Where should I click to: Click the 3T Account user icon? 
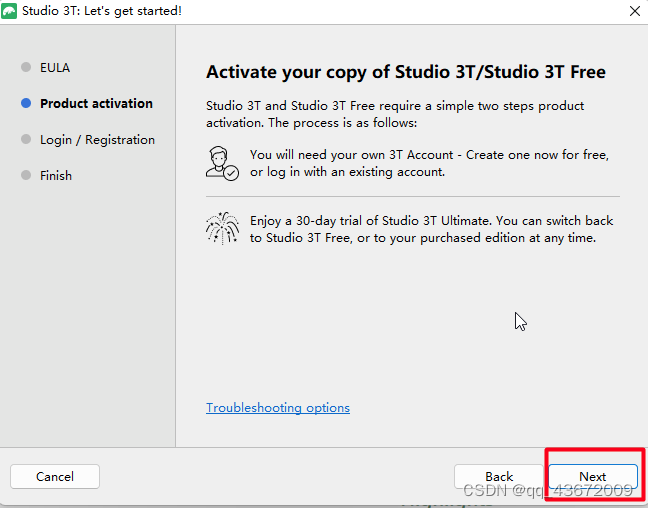(x=222, y=163)
